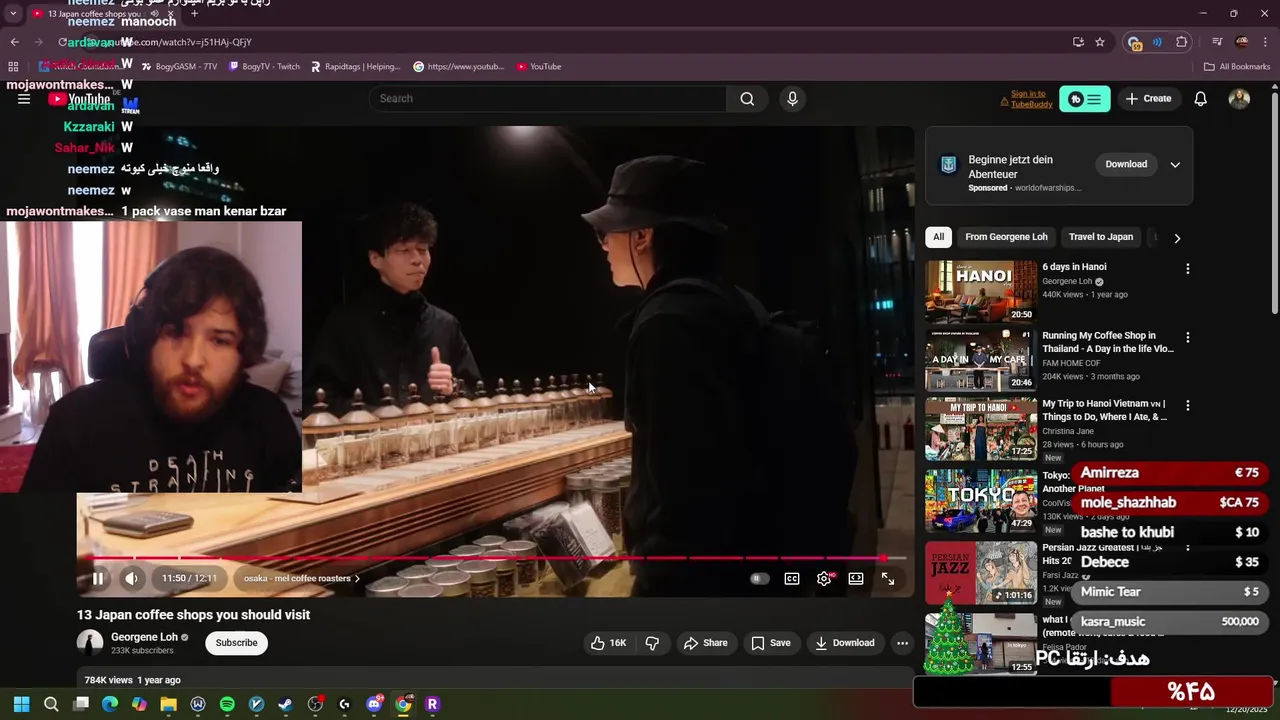Open the YouTube bookmark in bookmarks bar
This screenshot has width=1280, height=720.
539,67
